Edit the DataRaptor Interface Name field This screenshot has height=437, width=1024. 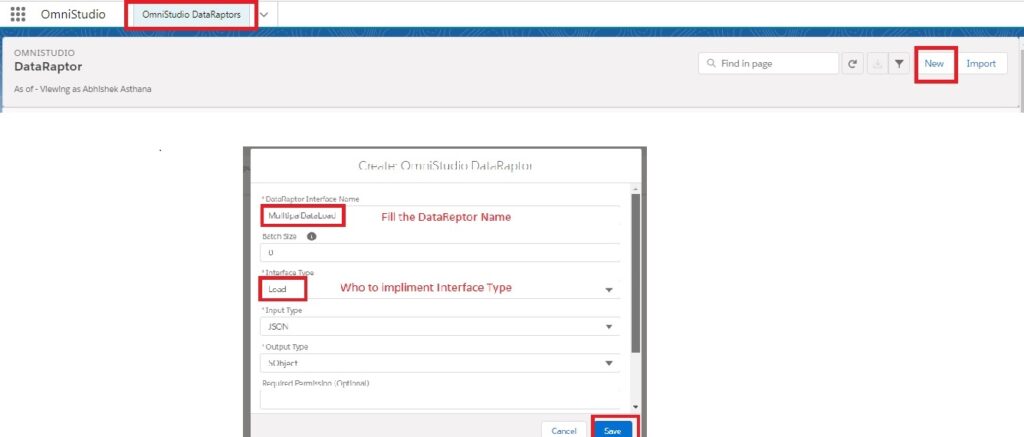(440, 216)
